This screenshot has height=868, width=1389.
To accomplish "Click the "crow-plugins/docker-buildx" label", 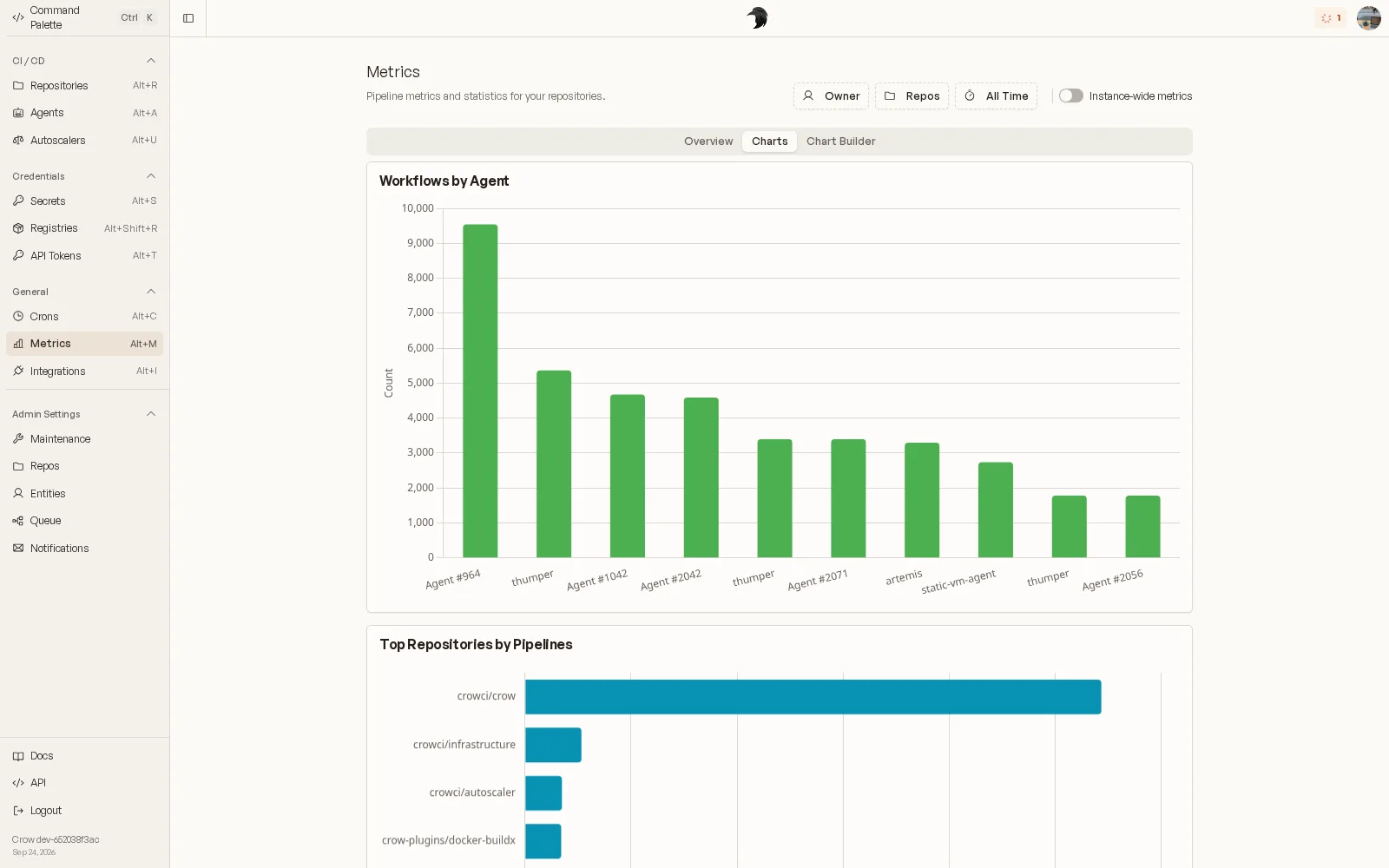I will click(x=449, y=840).
